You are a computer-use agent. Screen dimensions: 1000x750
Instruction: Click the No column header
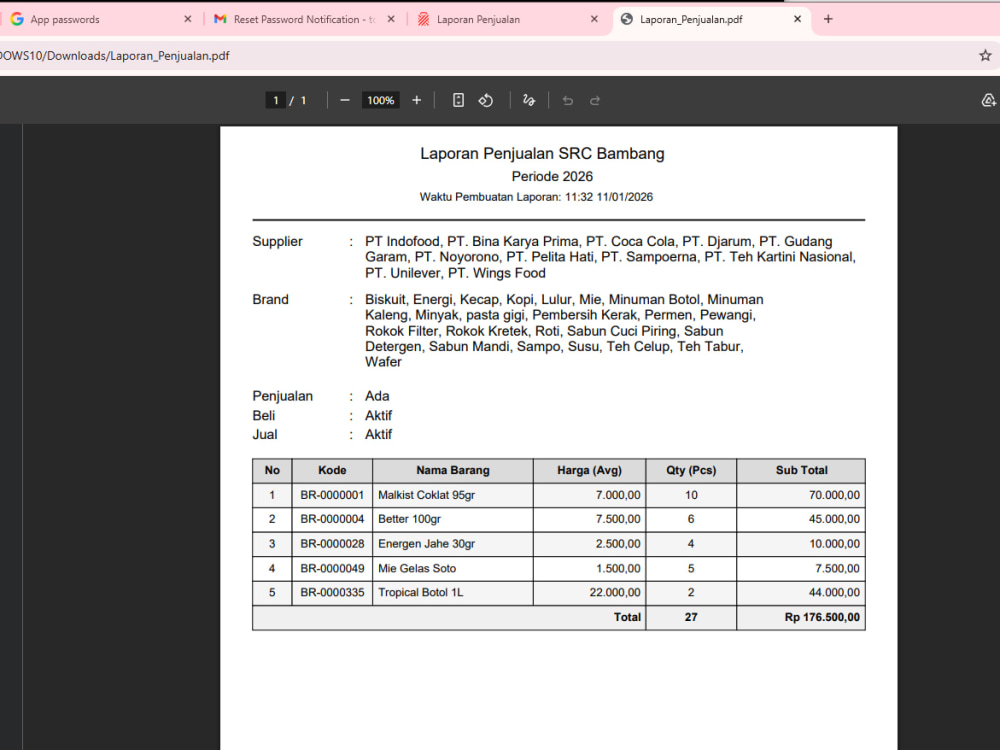272,471
